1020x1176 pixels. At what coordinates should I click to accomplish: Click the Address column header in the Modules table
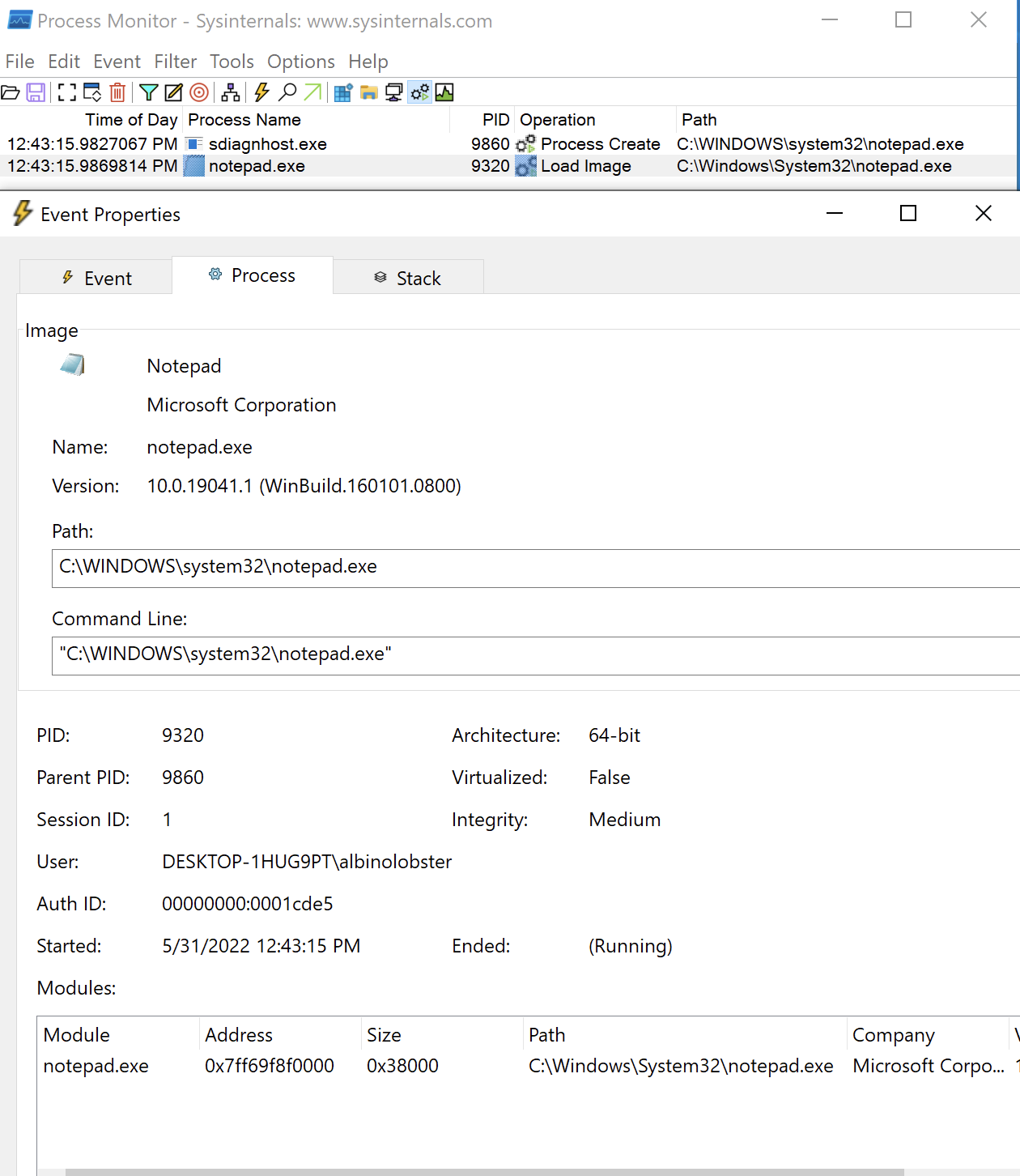click(280, 1035)
